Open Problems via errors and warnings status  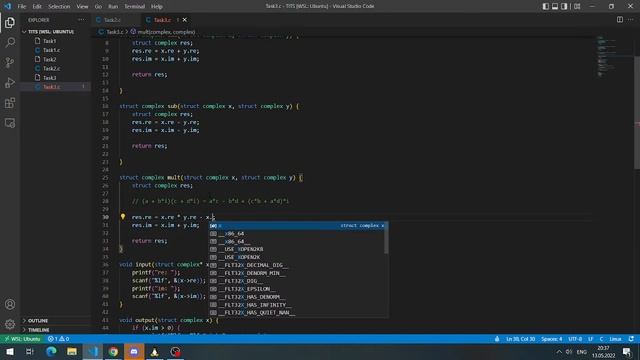pos(58,339)
